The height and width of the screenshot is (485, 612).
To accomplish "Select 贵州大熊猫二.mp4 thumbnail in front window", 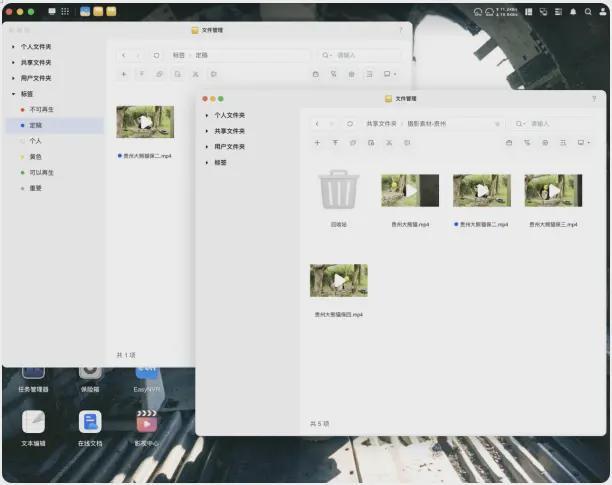I will pos(482,190).
